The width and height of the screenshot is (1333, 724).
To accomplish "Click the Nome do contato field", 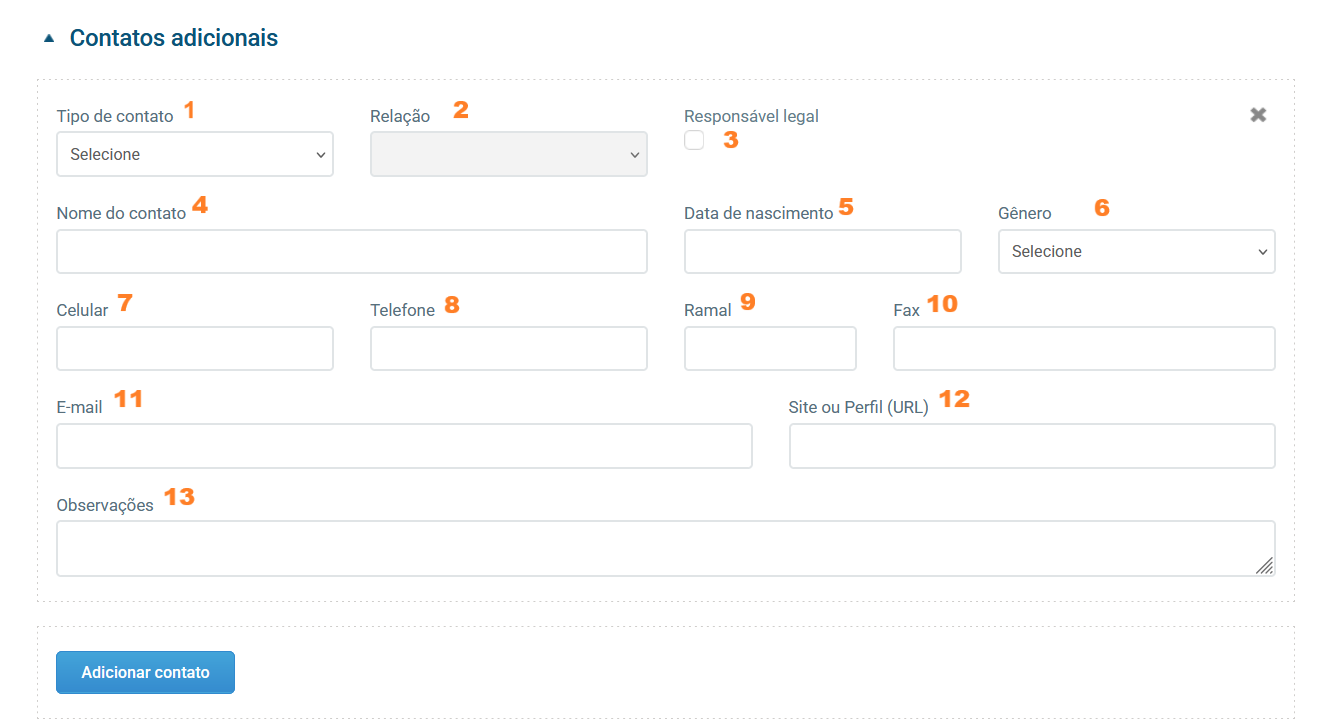I will click(x=352, y=251).
